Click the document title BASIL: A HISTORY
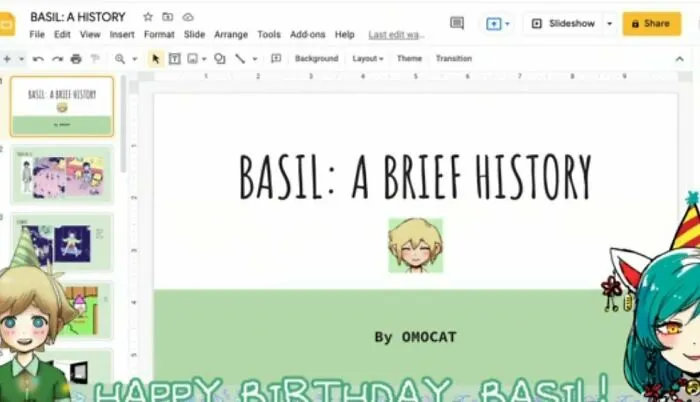 click(78, 17)
